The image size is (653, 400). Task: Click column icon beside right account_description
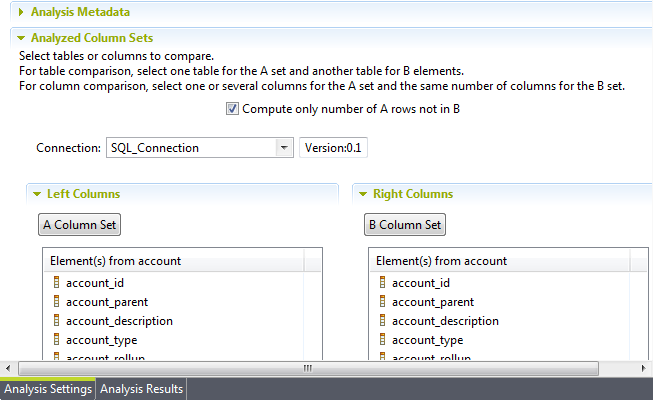pos(383,321)
